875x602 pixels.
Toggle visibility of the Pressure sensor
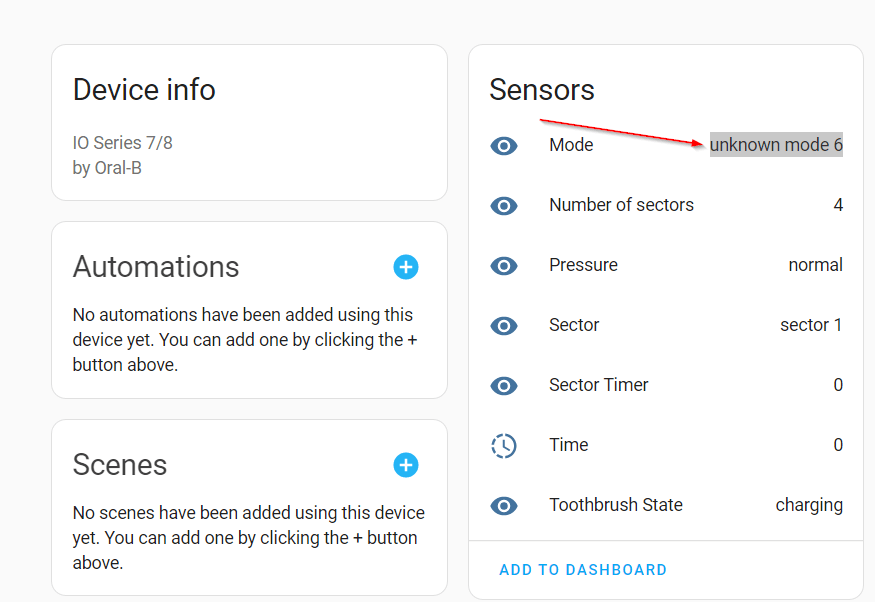[504, 265]
